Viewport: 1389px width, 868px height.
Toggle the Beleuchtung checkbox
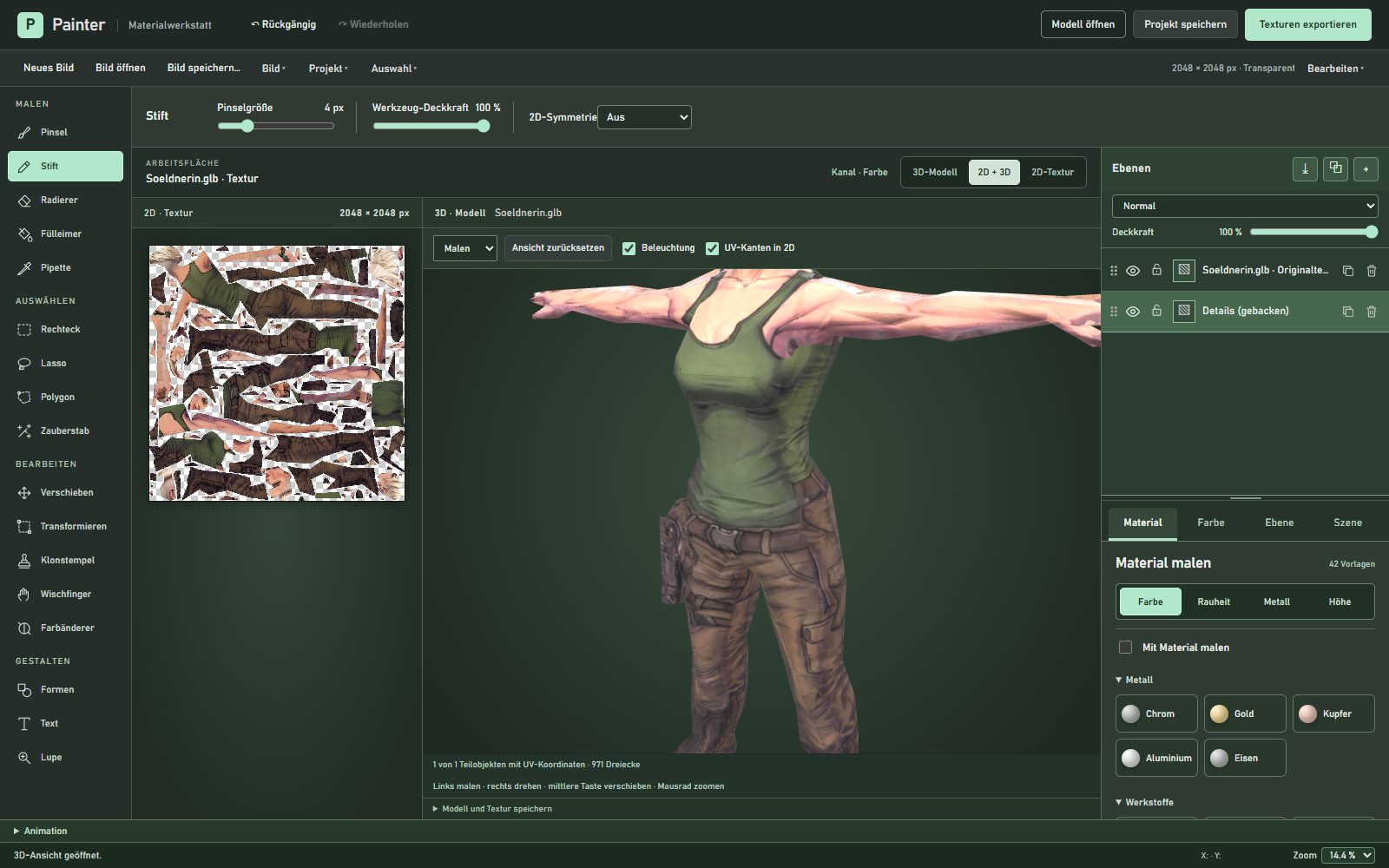629,248
